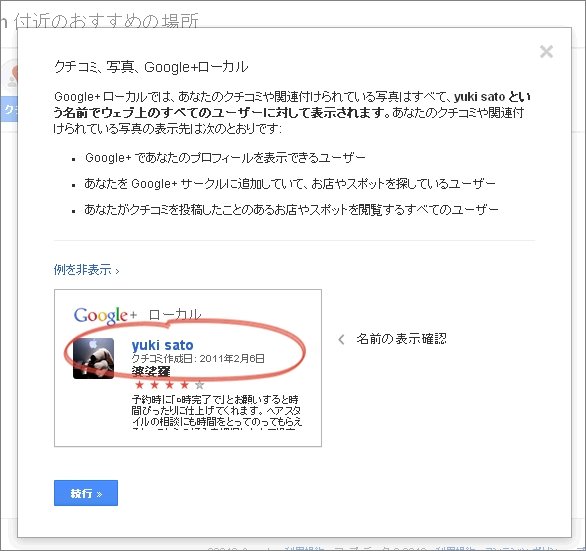Select the first red rating star
586x551 pixels.
coord(139,384)
